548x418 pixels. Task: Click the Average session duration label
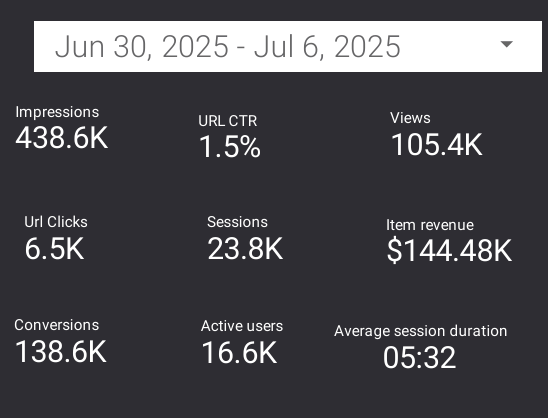point(420,331)
